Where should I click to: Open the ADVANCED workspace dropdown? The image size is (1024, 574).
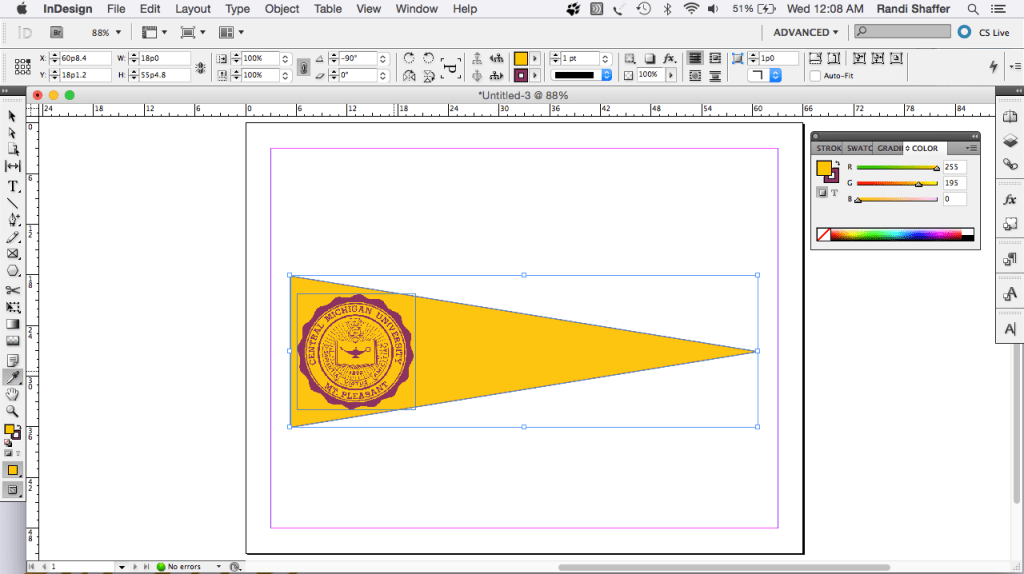[805, 32]
